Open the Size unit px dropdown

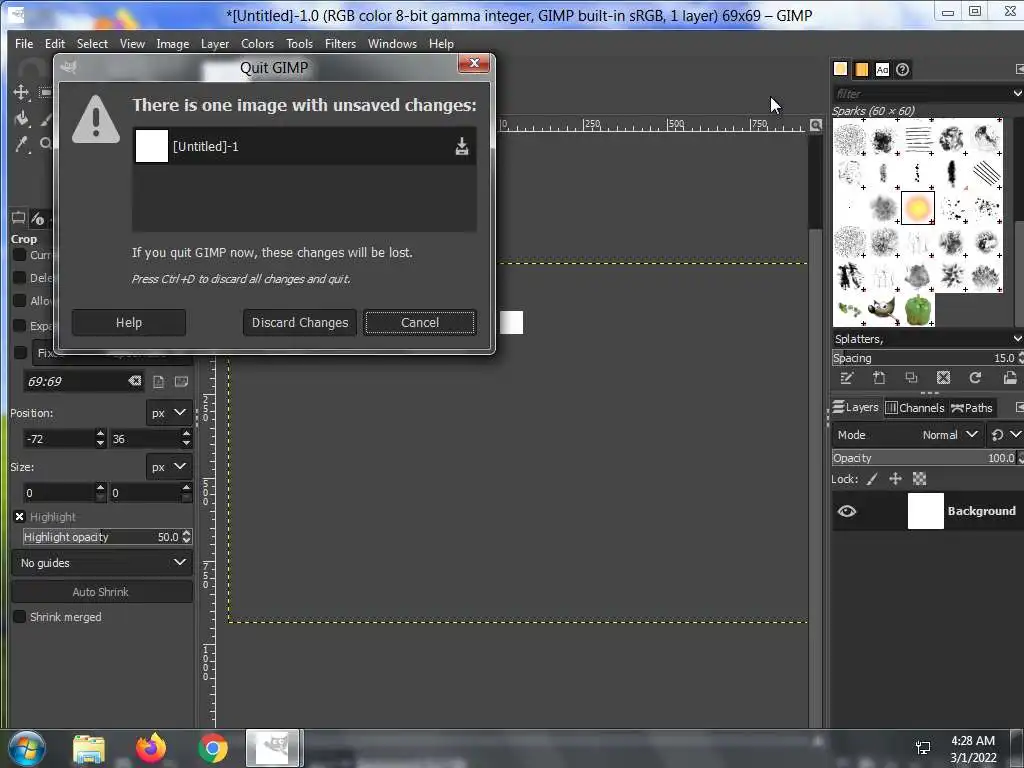pos(169,467)
